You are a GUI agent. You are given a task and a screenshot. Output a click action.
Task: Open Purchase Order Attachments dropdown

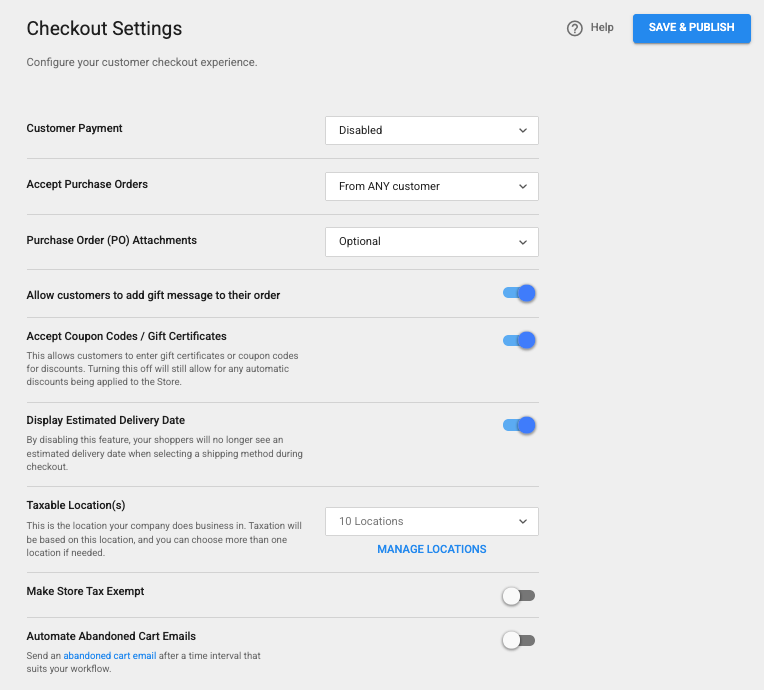[x=432, y=242]
